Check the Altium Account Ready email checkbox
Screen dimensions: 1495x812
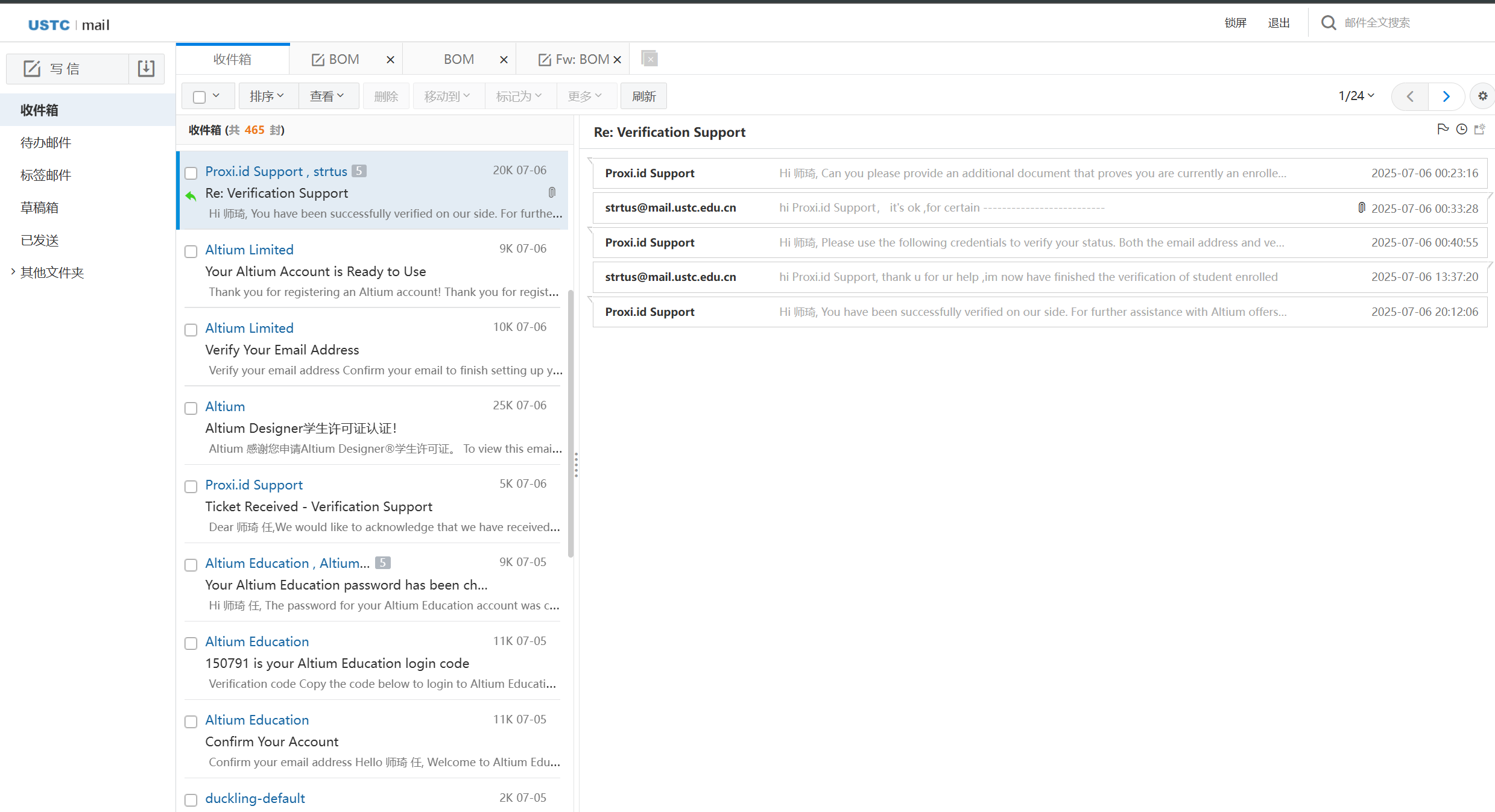pos(191,251)
